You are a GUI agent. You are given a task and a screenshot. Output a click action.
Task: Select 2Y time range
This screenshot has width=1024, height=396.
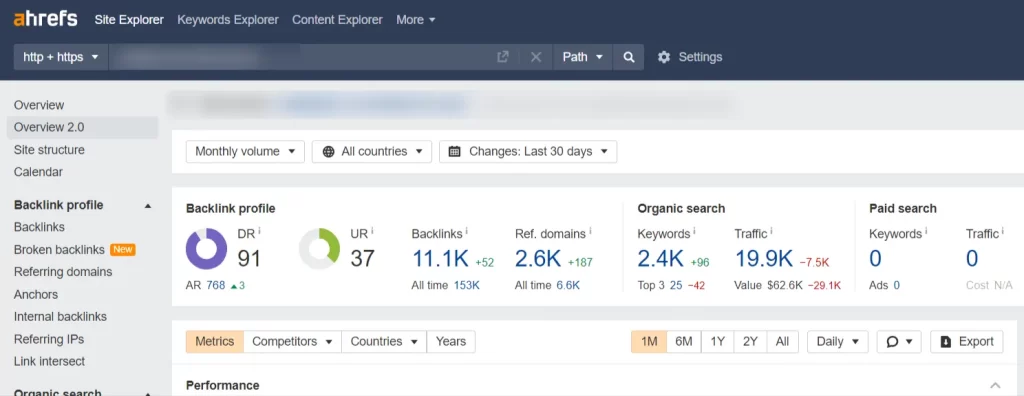pyautogui.click(x=750, y=342)
